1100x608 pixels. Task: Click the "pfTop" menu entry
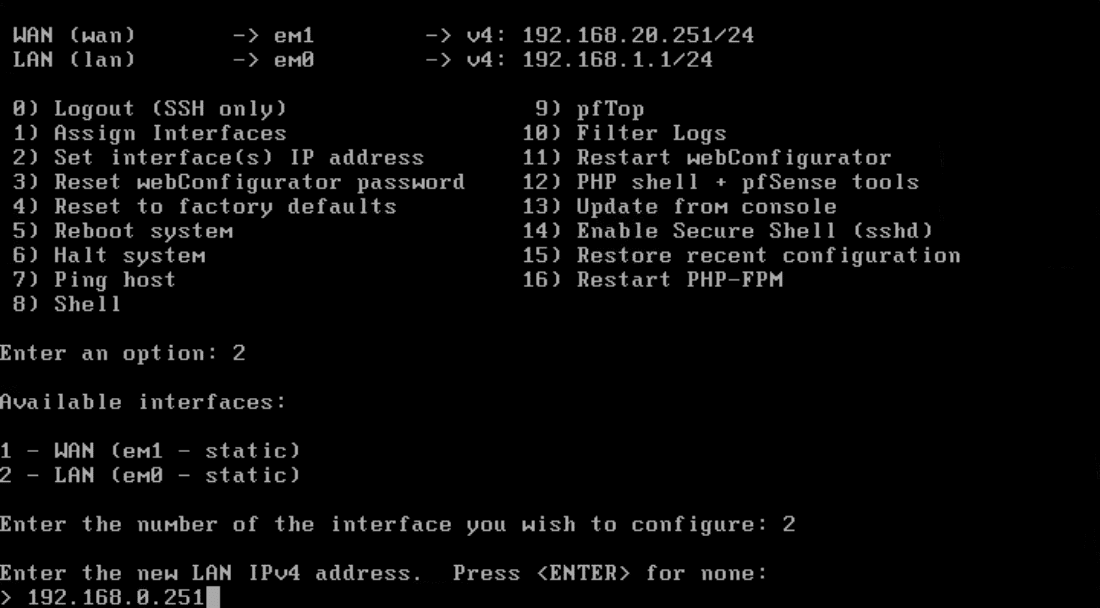tap(610, 109)
